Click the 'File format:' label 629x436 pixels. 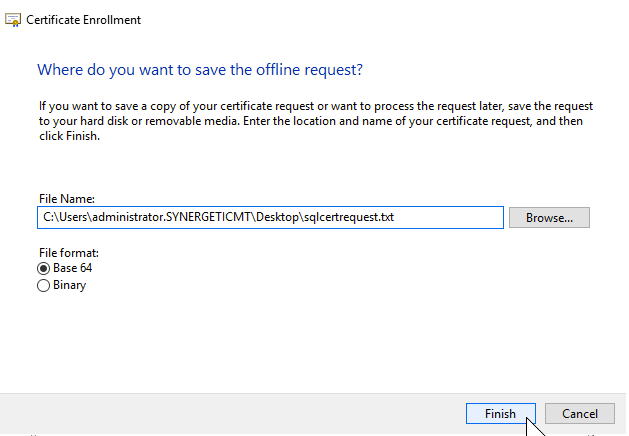click(x=69, y=253)
